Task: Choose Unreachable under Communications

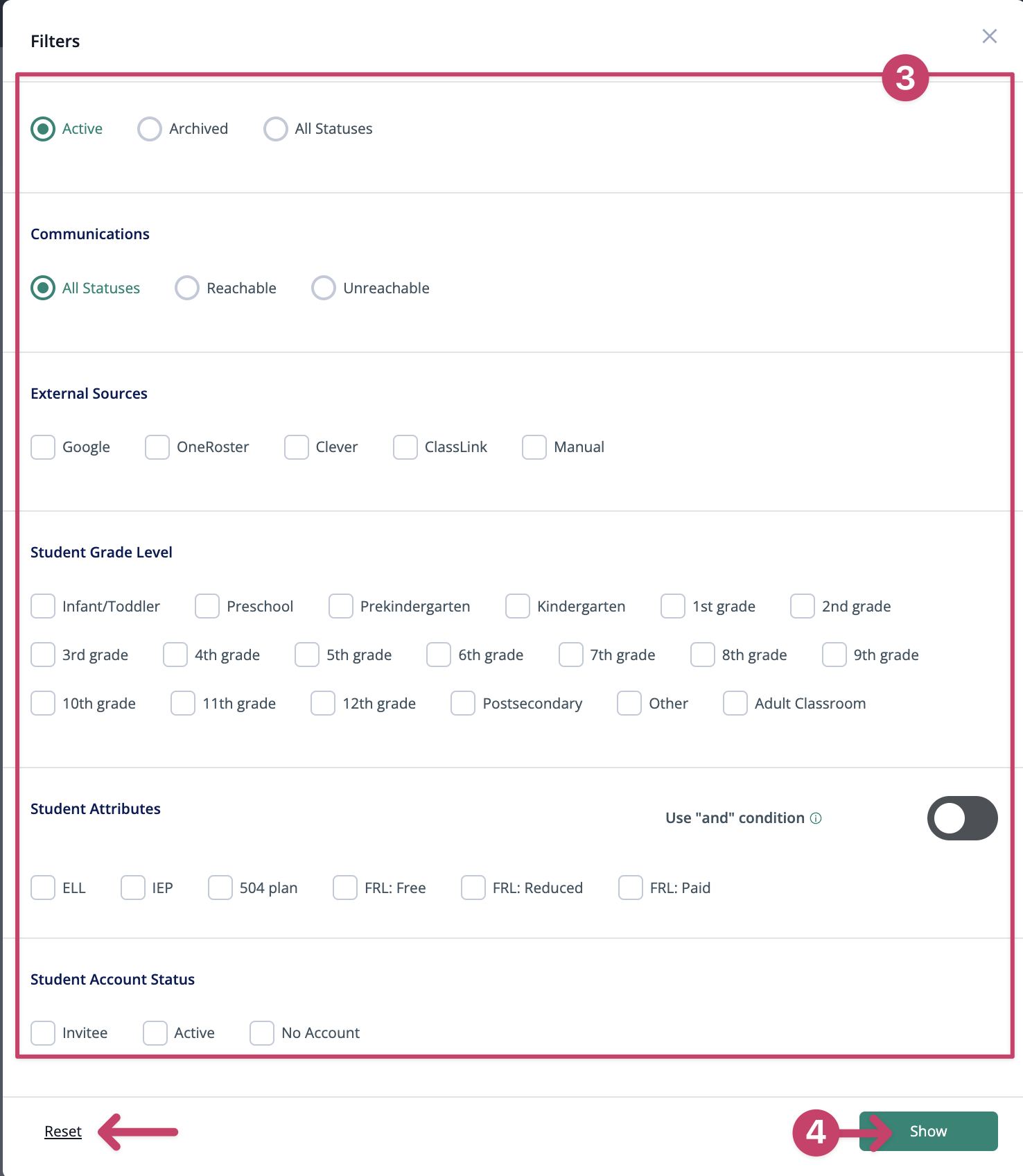Action: point(323,288)
